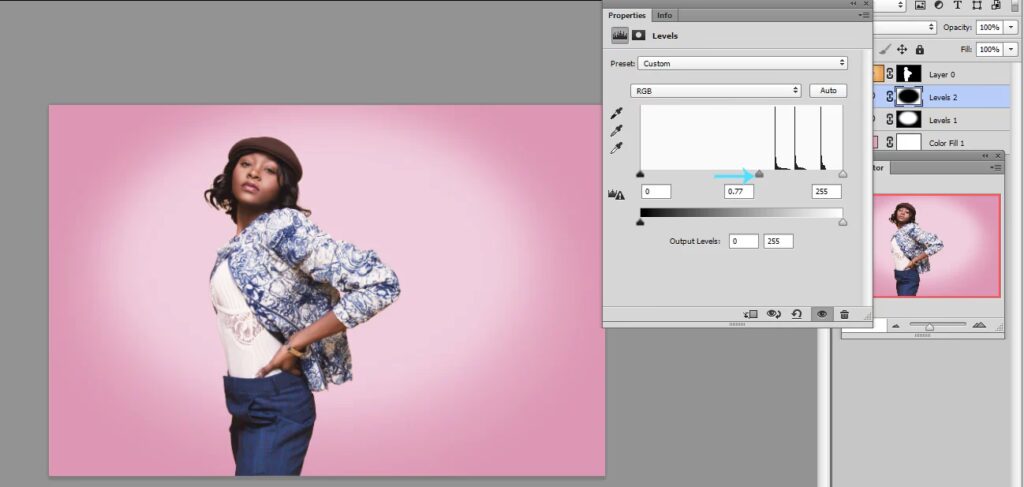Screen dimensions: 1024x487
Task: Switch to the Info tab
Action: pos(664,15)
